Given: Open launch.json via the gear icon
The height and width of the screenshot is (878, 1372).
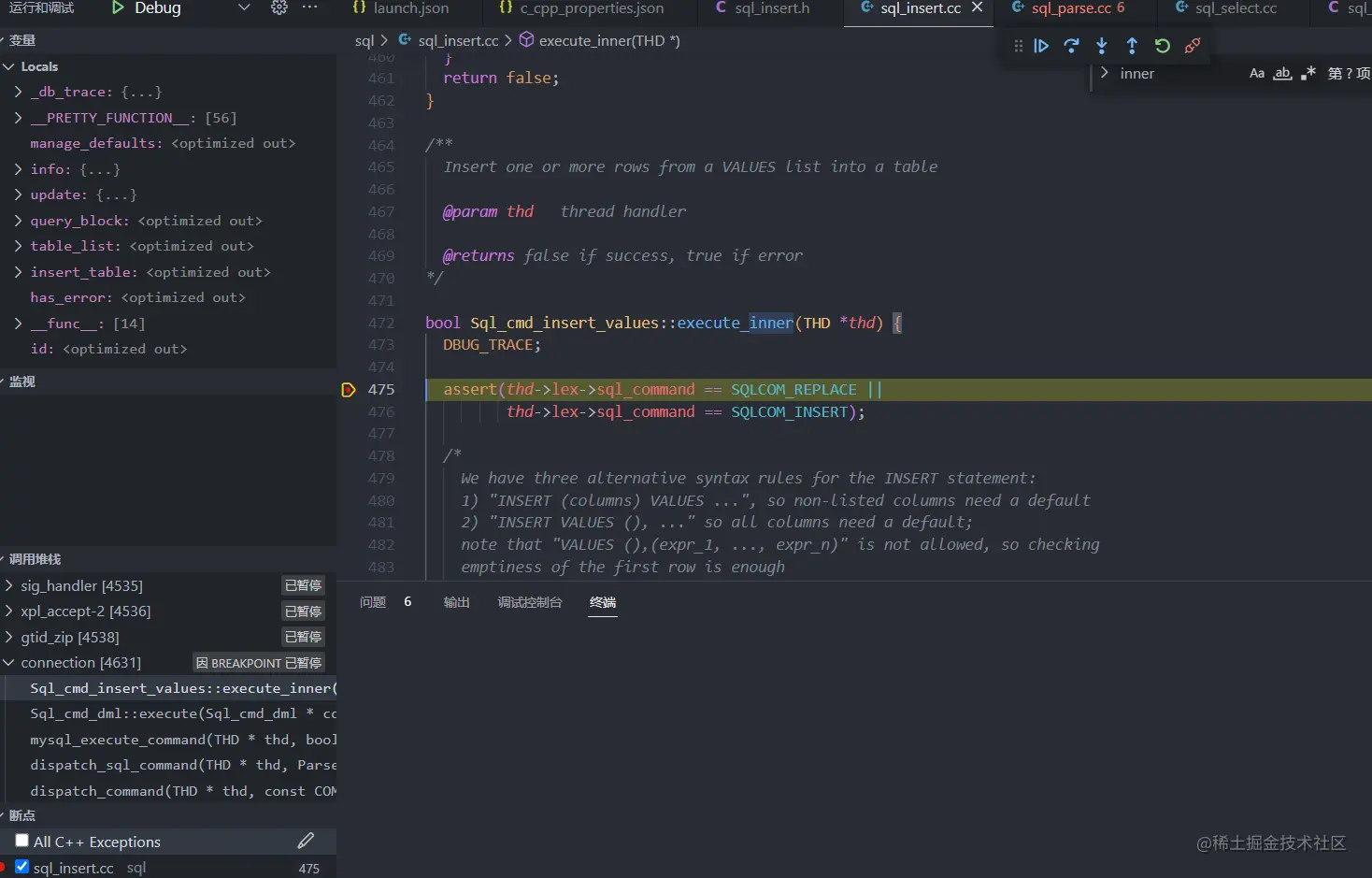Looking at the screenshot, I should tap(279, 7).
